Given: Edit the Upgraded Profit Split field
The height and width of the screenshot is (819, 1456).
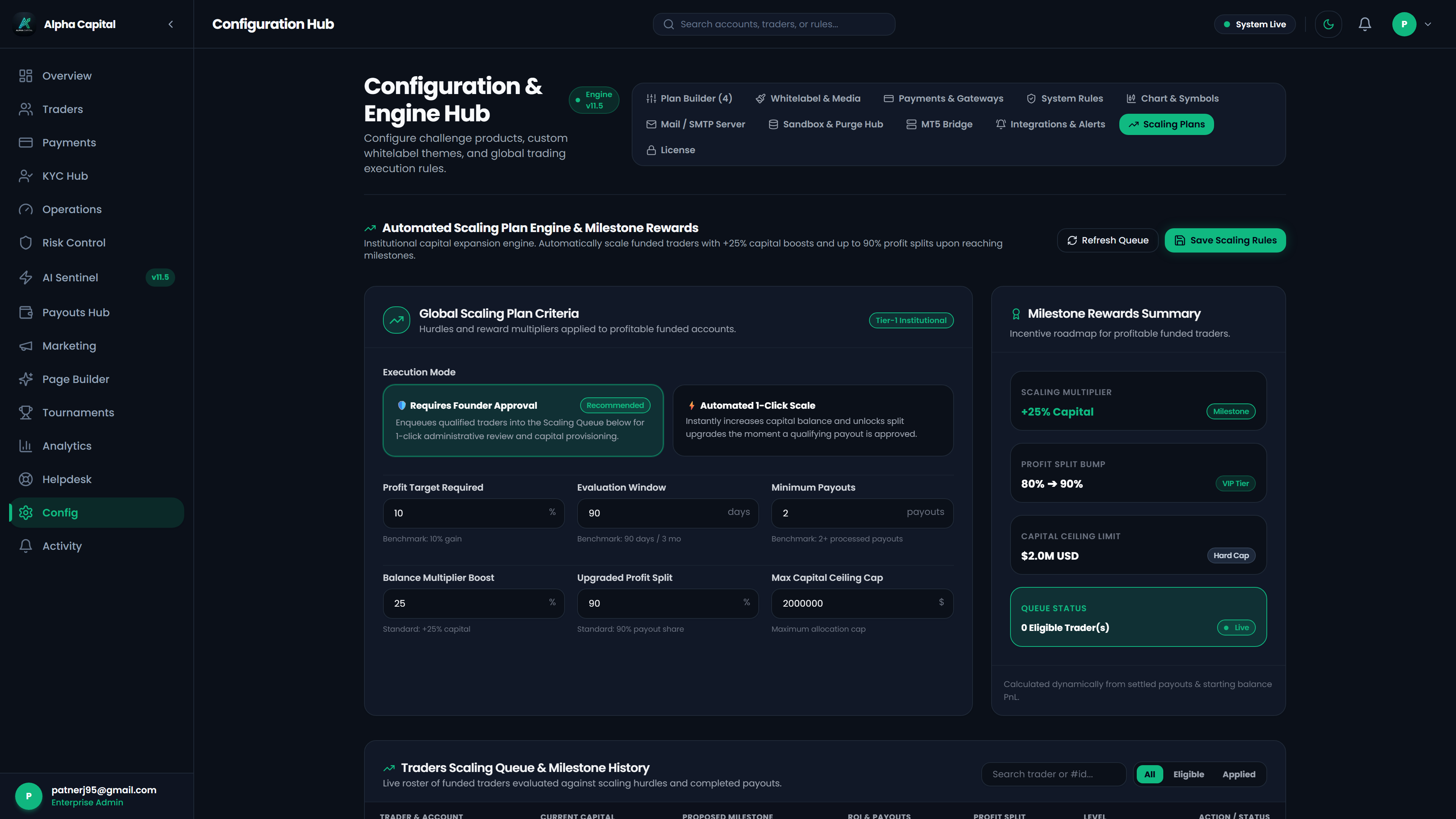Looking at the screenshot, I should (x=667, y=604).
